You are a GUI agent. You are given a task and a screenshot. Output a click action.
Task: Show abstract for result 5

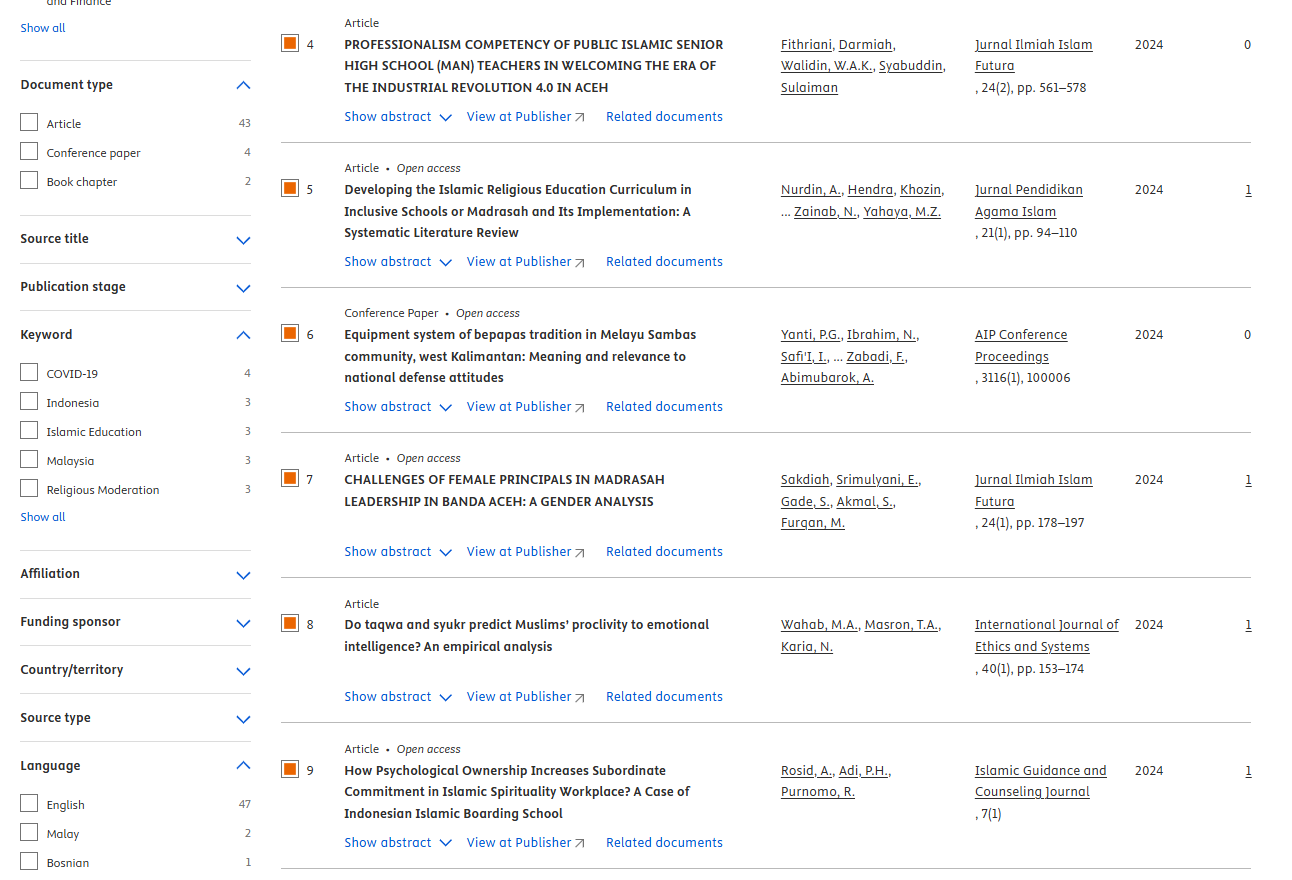click(x=398, y=262)
